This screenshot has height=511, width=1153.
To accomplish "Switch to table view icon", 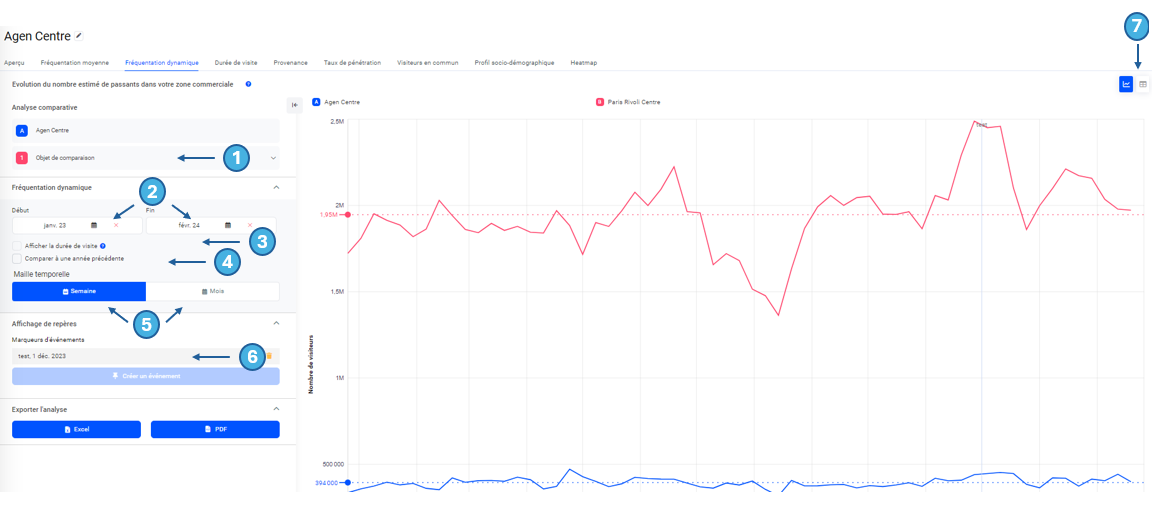I will click(x=1143, y=84).
